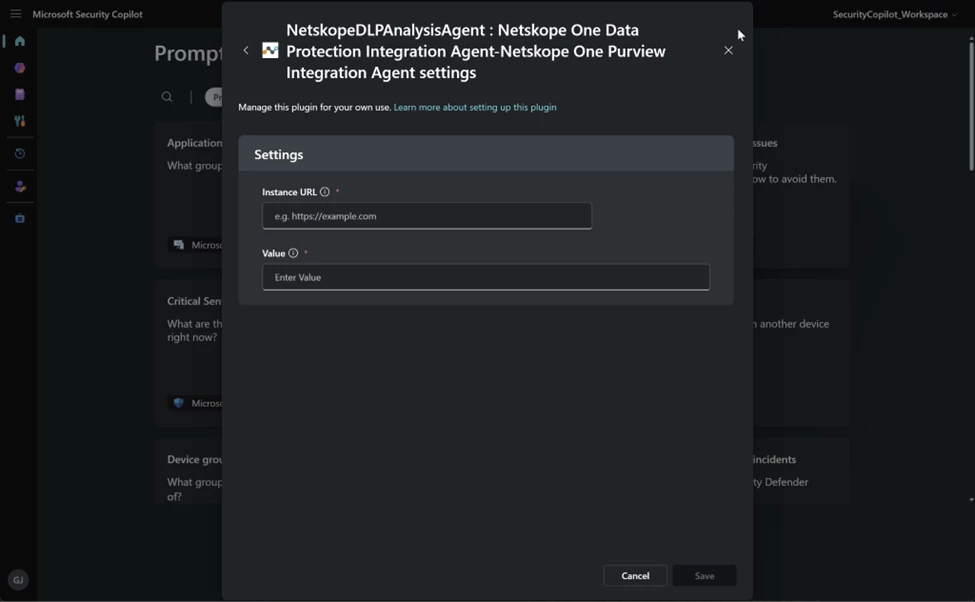The image size is (975, 602).
Task: Click the Cancel button
Action: click(635, 576)
